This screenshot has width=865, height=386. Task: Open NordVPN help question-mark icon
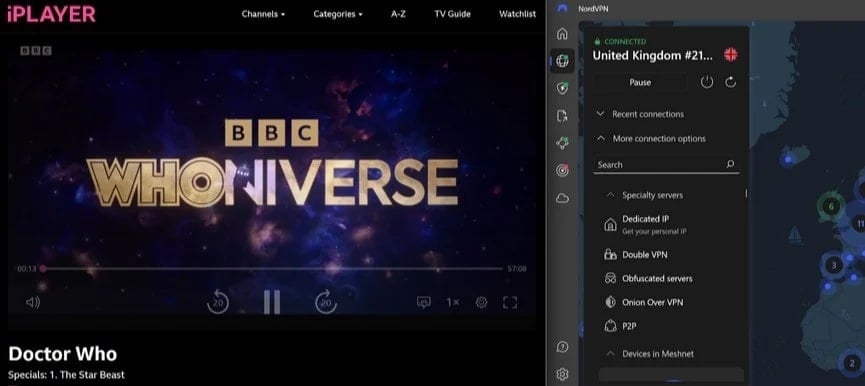tap(562, 347)
